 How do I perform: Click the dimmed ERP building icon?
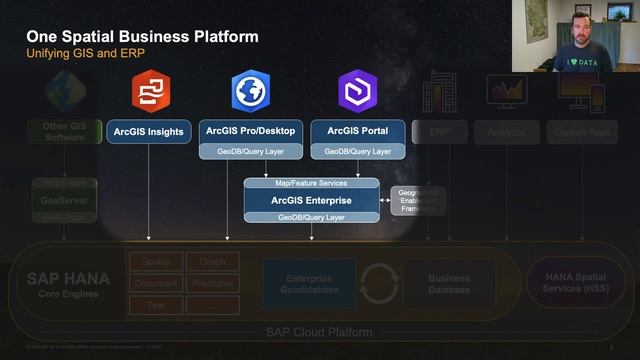click(440, 92)
